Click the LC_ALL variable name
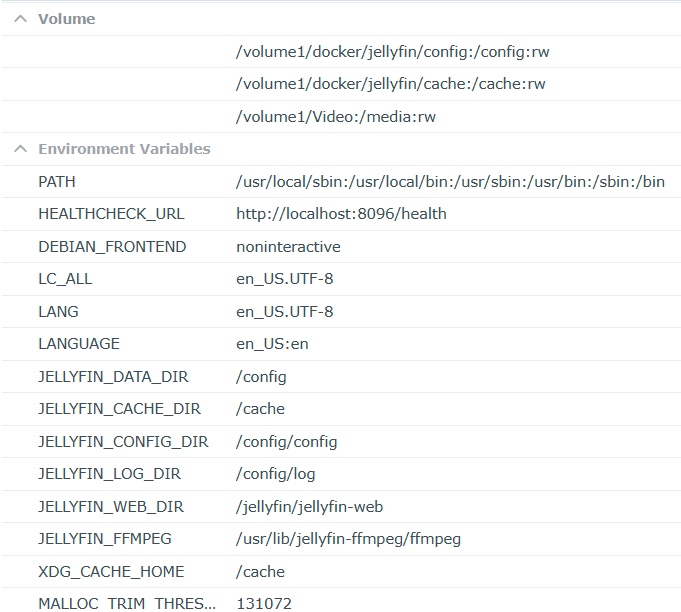This screenshot has width=681, height=612. tap(65, 279)
